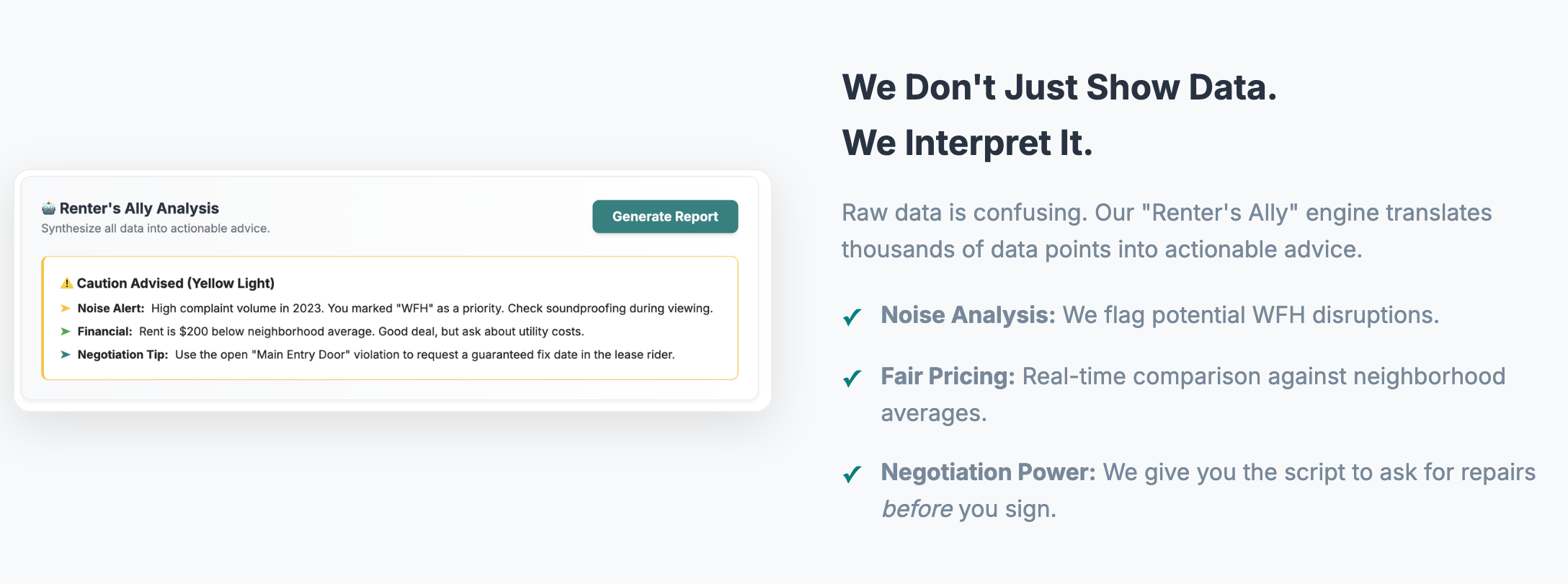This screenshot has width=1568, height=584.
Task: Click the "Synthesize all data into actionable advice" subtitle
Action: click(156, 229)
